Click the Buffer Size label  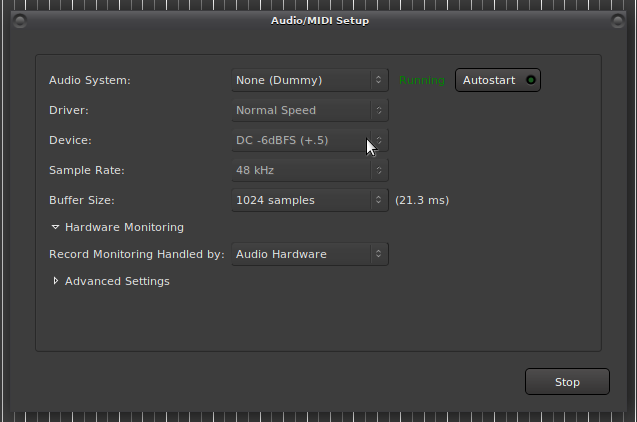point(82,200)
